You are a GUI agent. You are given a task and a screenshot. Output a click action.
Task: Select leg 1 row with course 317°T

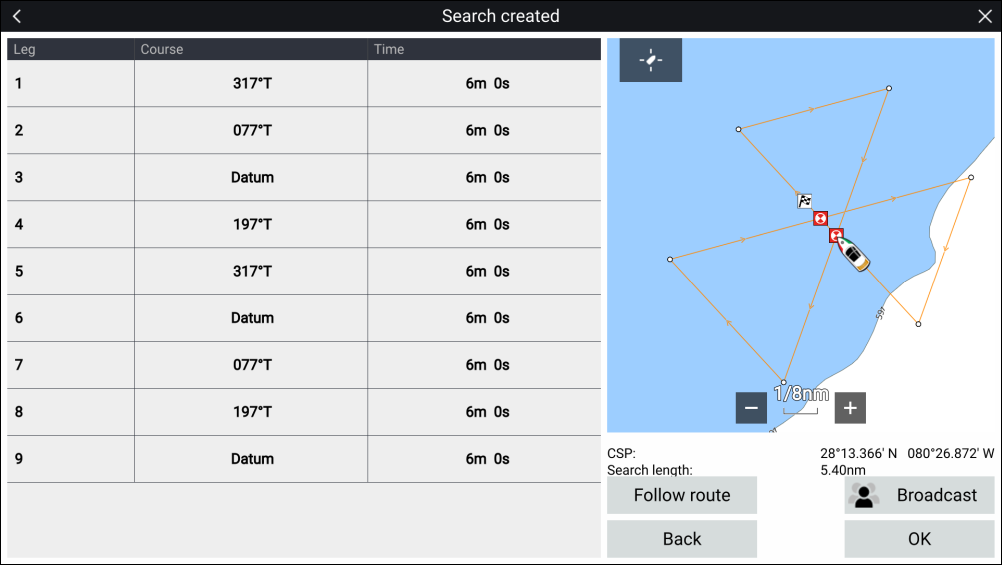pyautogui.click(x=304, y=84)
